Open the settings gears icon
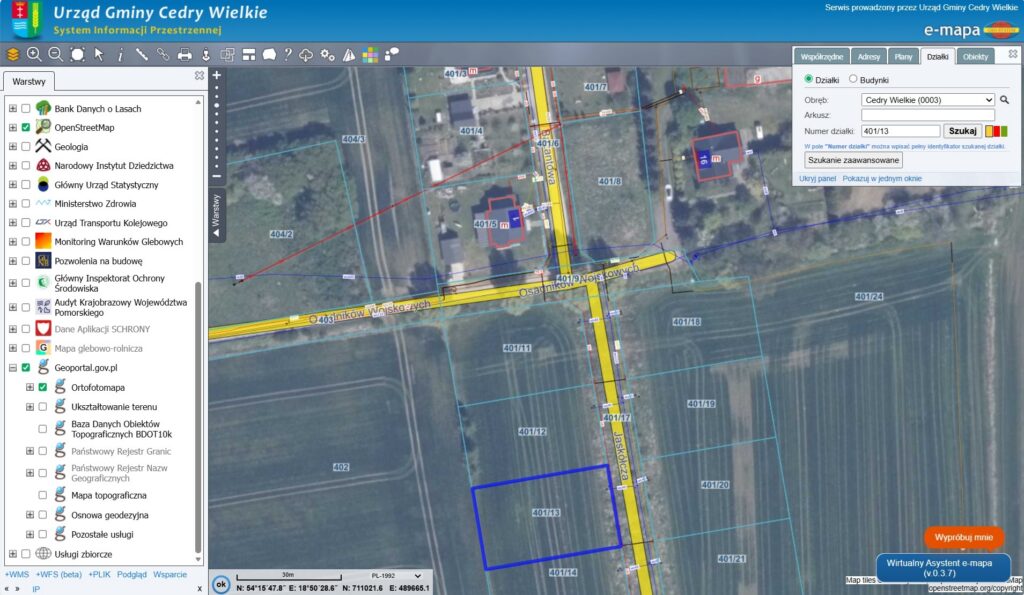 point(328,54)
